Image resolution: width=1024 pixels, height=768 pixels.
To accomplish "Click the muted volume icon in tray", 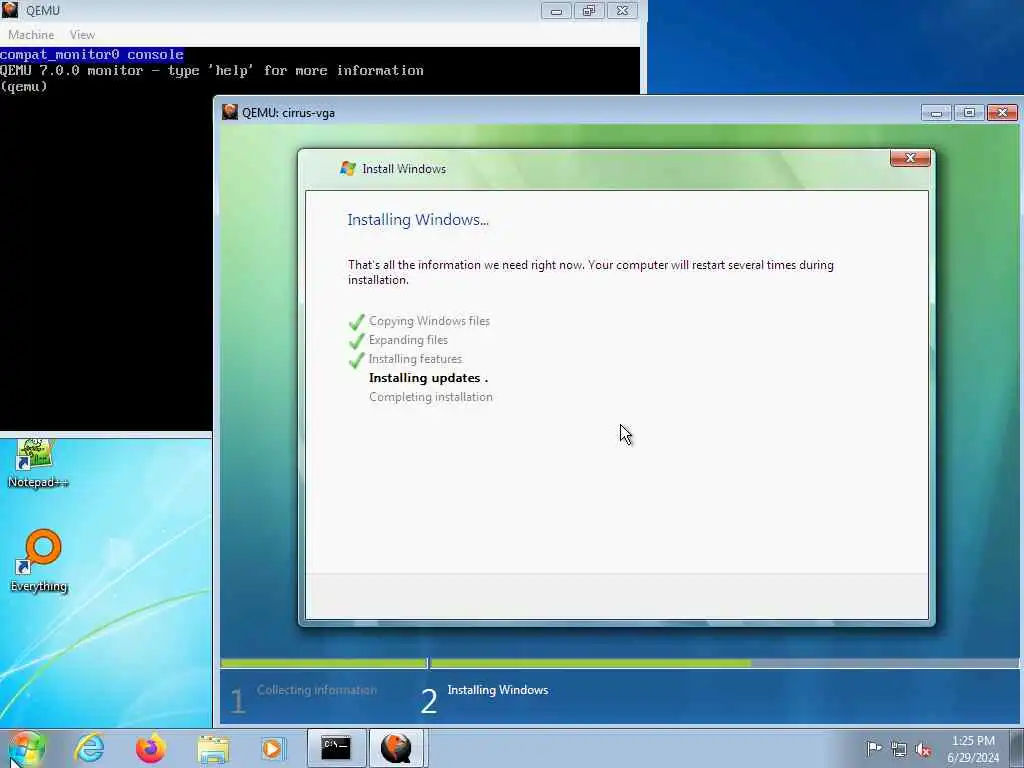I will [923, 749].
